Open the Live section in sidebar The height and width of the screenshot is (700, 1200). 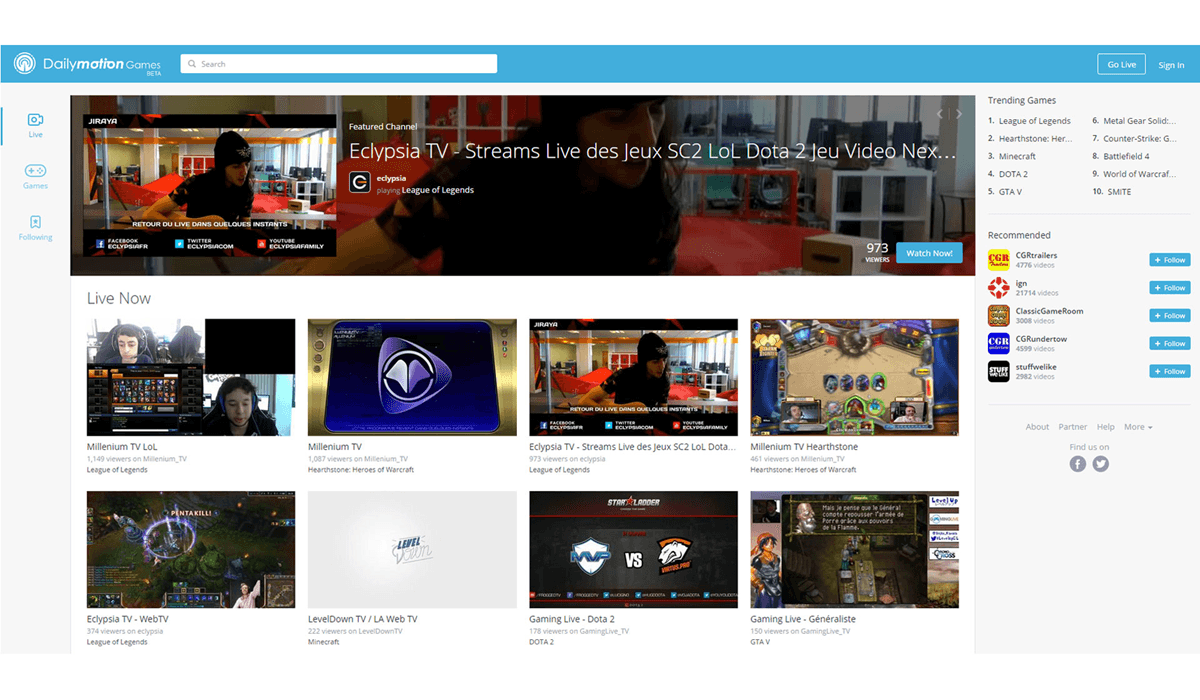pos(35,125)
